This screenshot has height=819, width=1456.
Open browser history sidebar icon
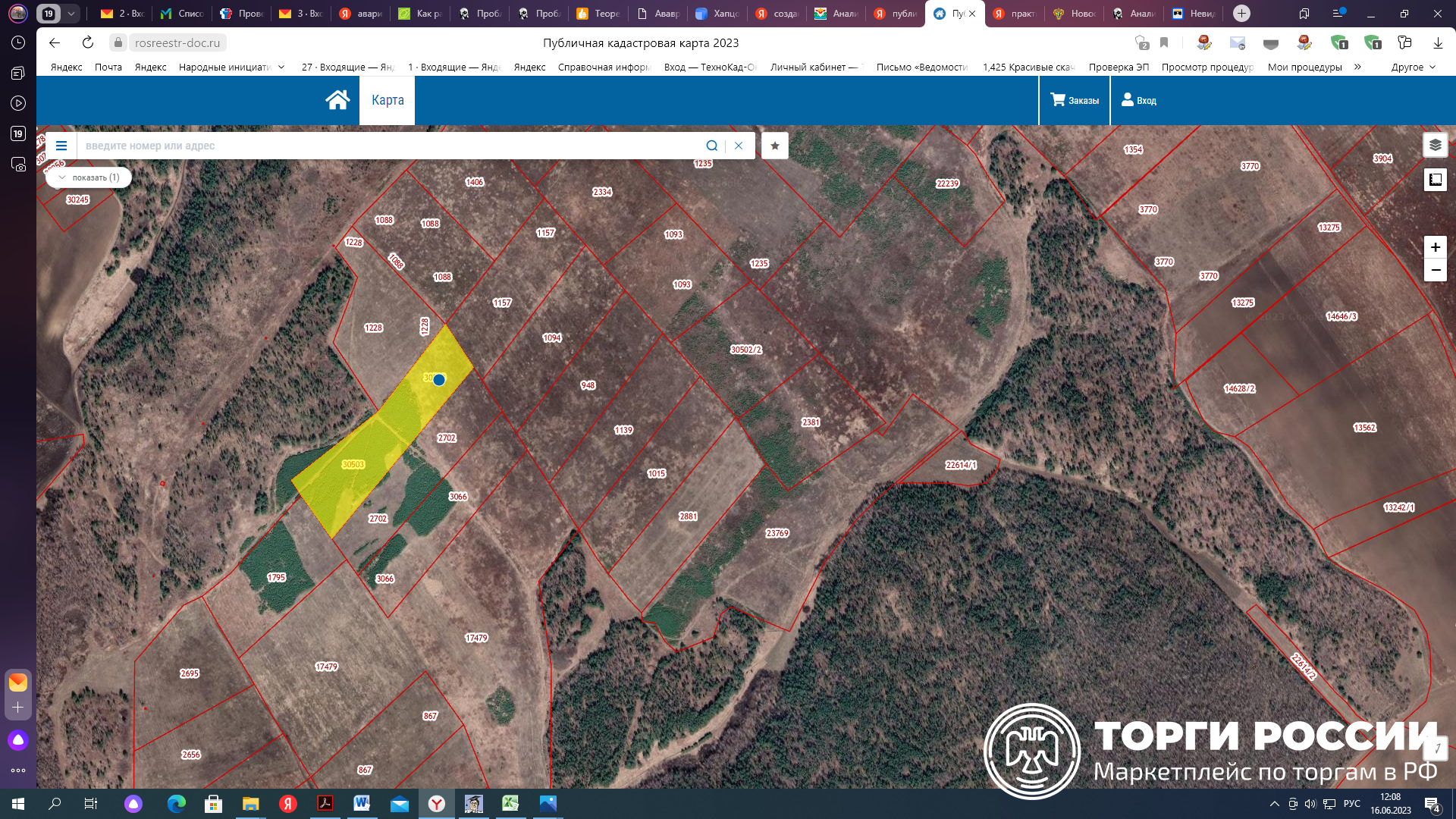pos(18,43)
